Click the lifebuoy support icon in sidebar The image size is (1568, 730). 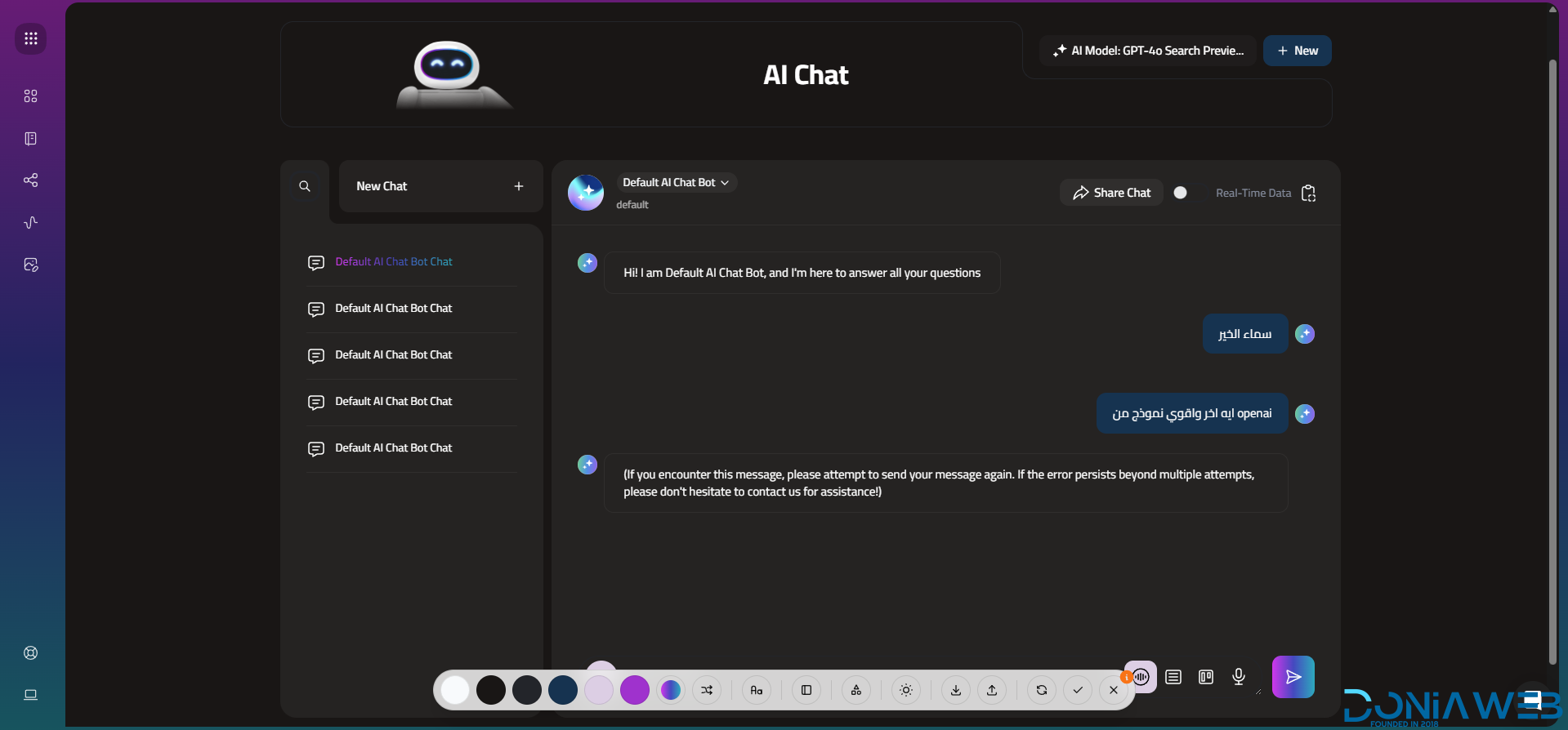pyautogui.click(x=31, y=652)
